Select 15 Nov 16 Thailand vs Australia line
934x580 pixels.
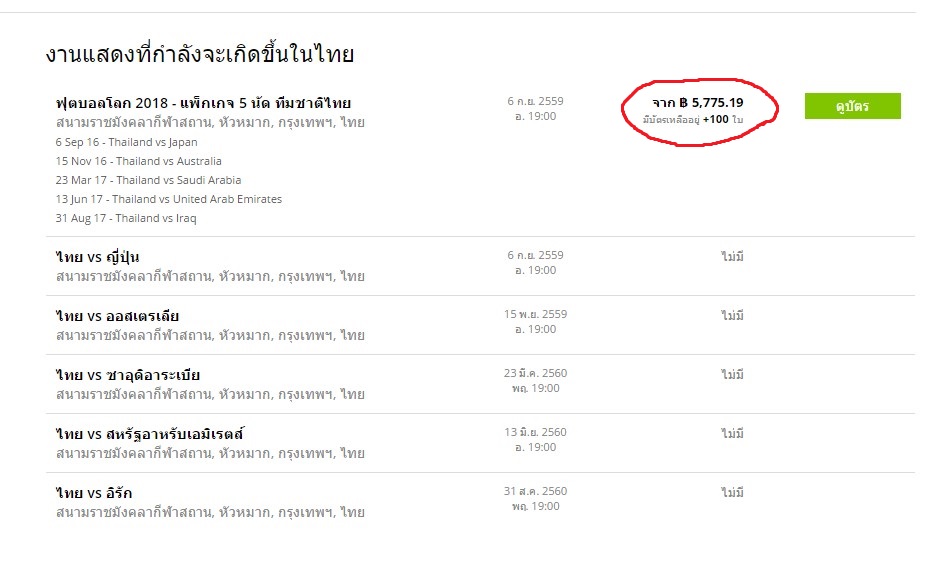[139, 161]
